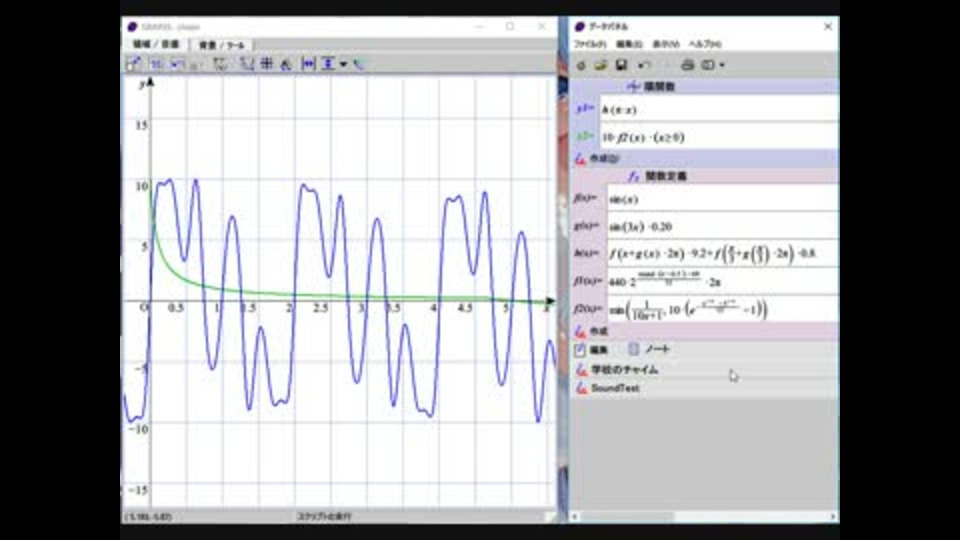Click the y2 expression 10·f2(x)·(x≥0)

[719, 137]
